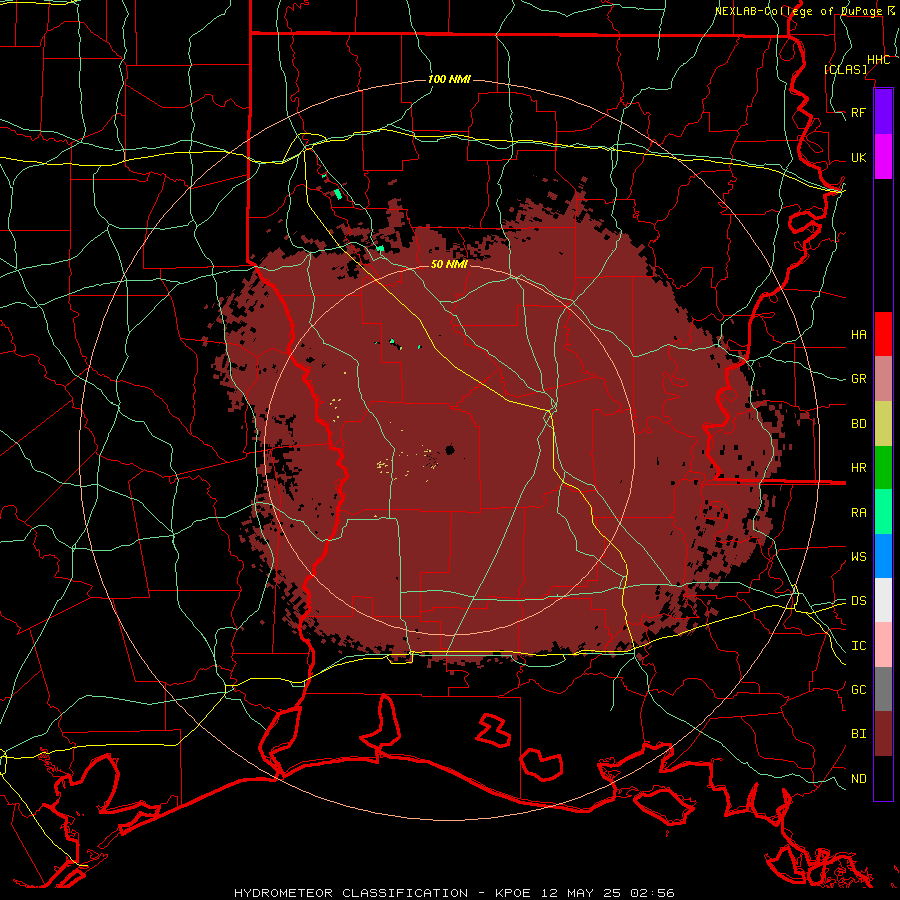Select the BI legend label

point(859,734)
